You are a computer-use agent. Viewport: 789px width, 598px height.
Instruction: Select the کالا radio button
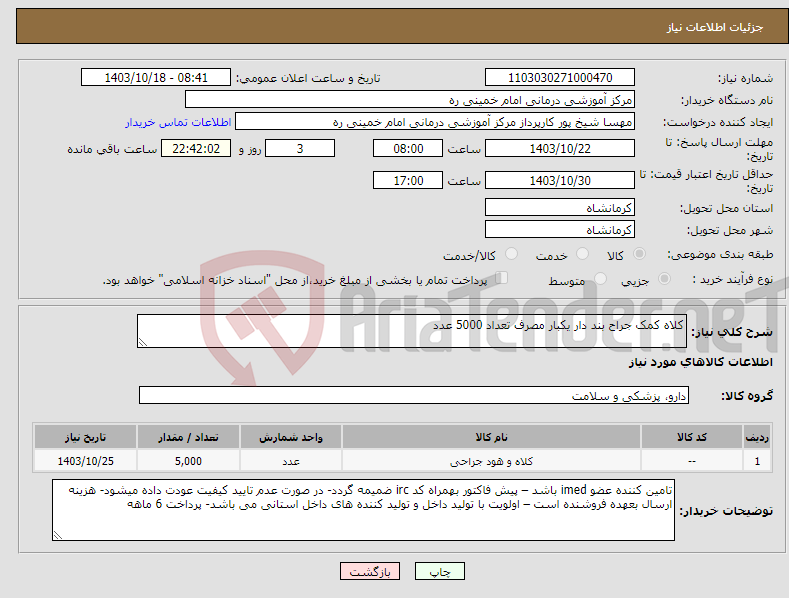(x=639, y=254)
